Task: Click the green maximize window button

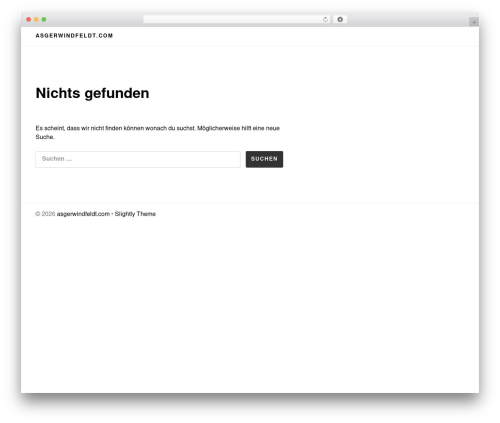Action: (x=44, y=19)
